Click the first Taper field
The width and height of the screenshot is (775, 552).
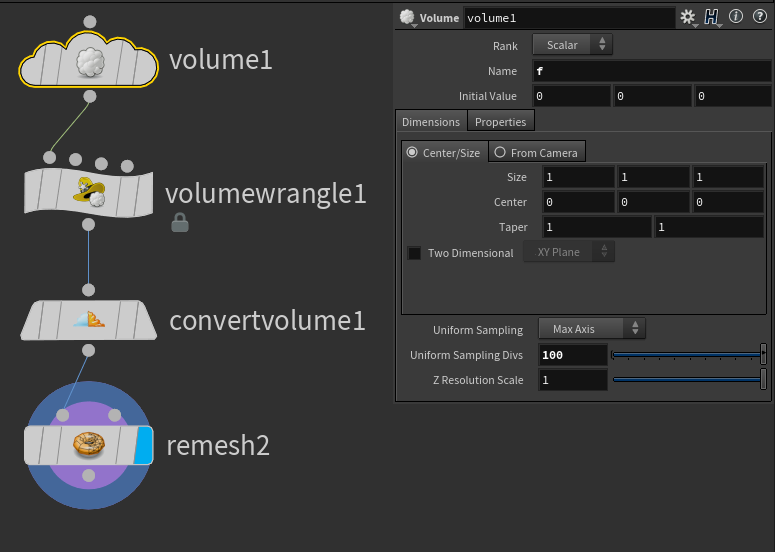tap(597, 227)
